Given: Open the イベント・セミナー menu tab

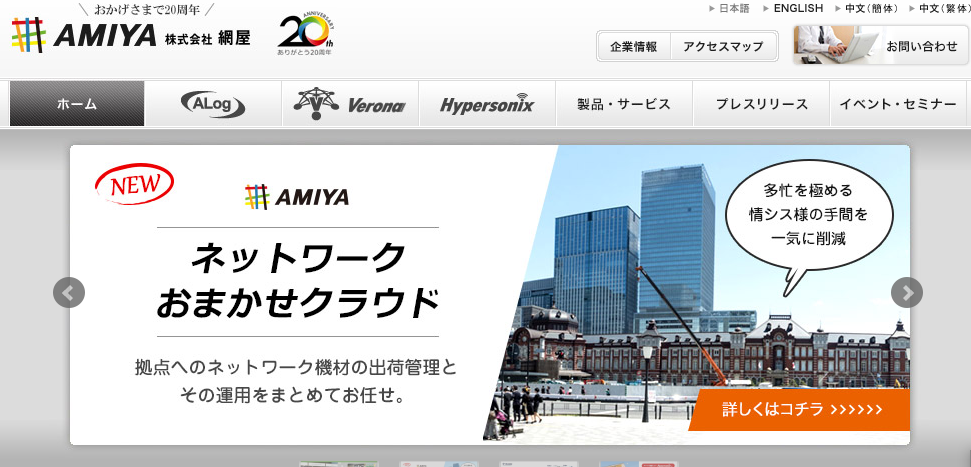Looking at the screenshot, I should pos(898,104).
